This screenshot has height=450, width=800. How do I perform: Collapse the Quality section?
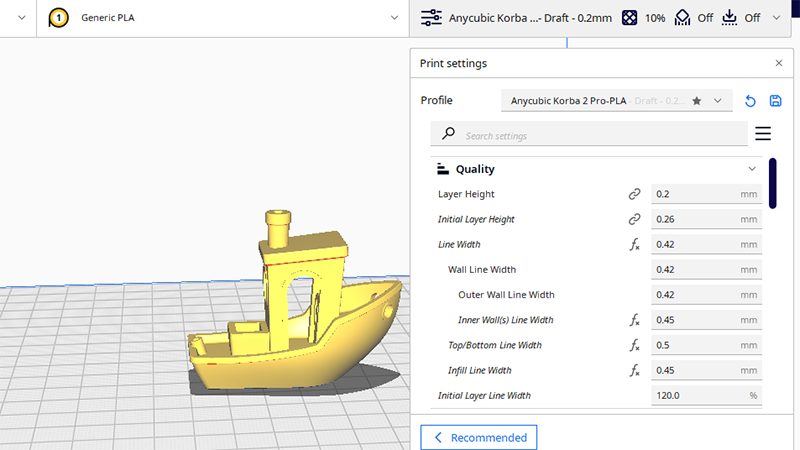point(752,169)
